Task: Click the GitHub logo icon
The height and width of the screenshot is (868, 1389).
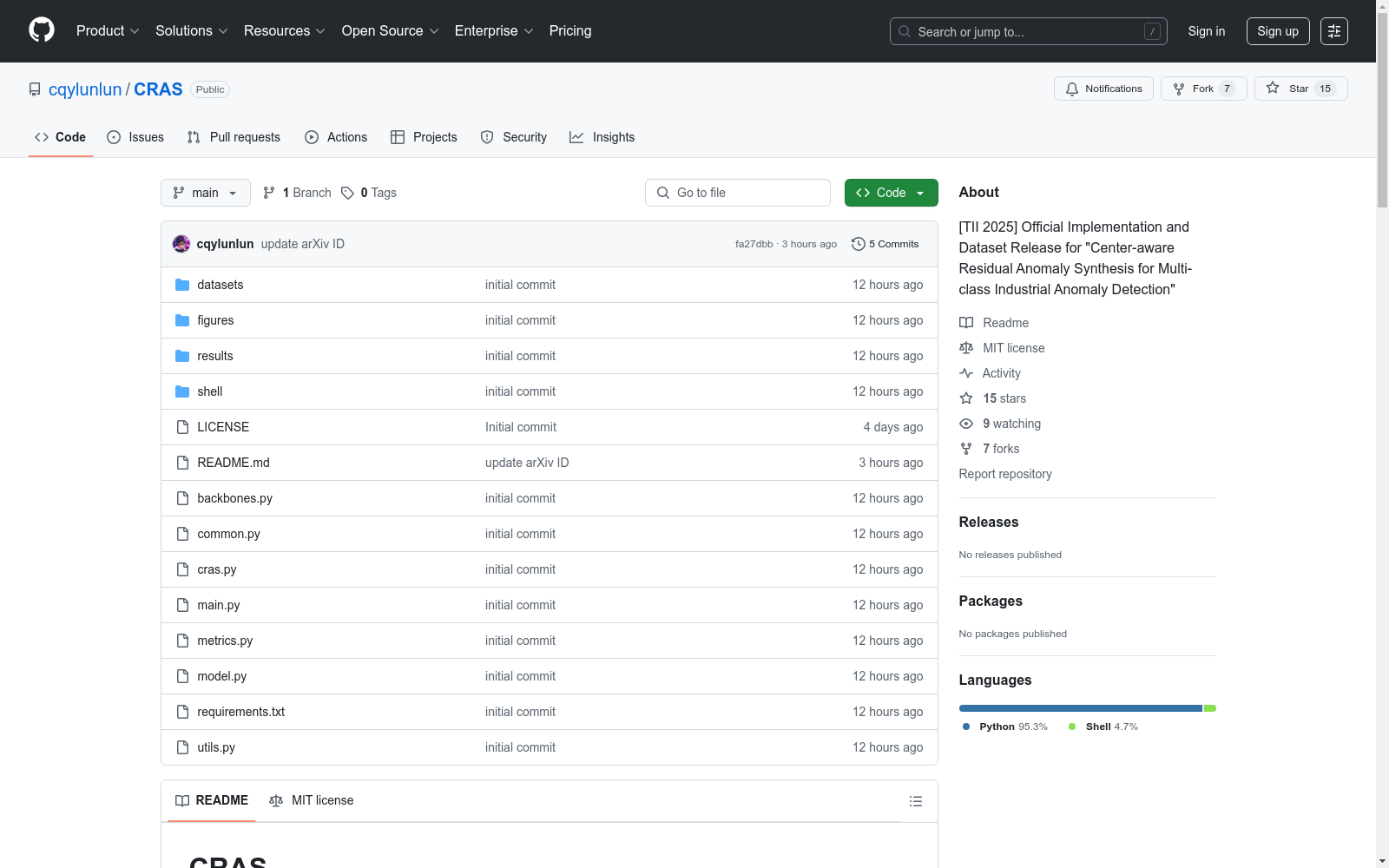Action: click(x=42, y=30)
